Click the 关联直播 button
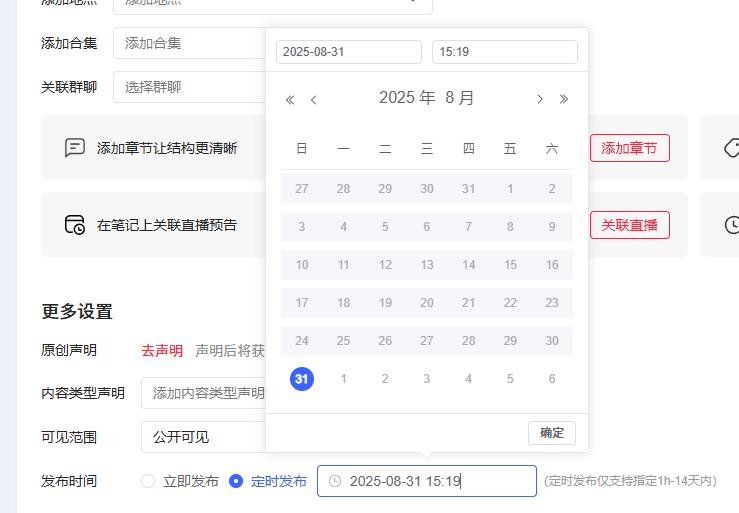 (630, 225)
